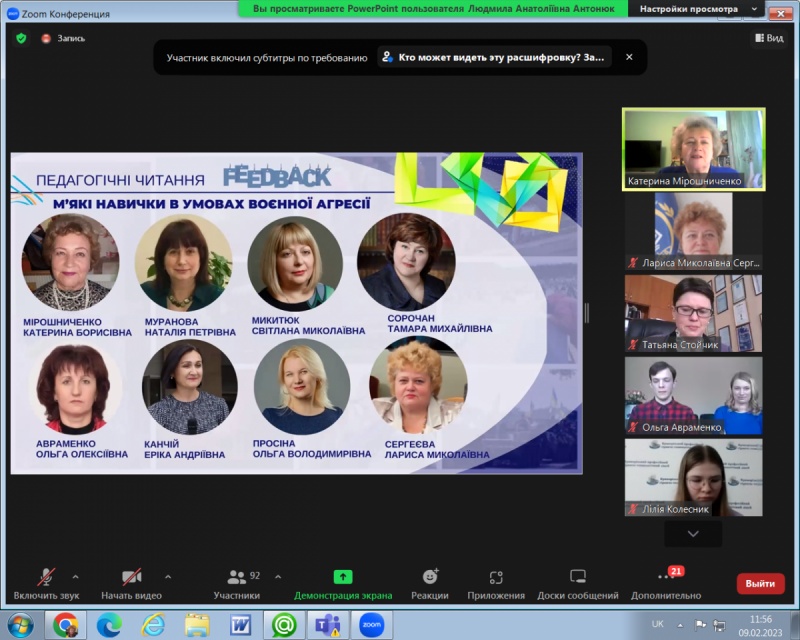This screenshot has width=800, height=640.
Task: Open the Приложения apps icon
Action: [496, 577]
